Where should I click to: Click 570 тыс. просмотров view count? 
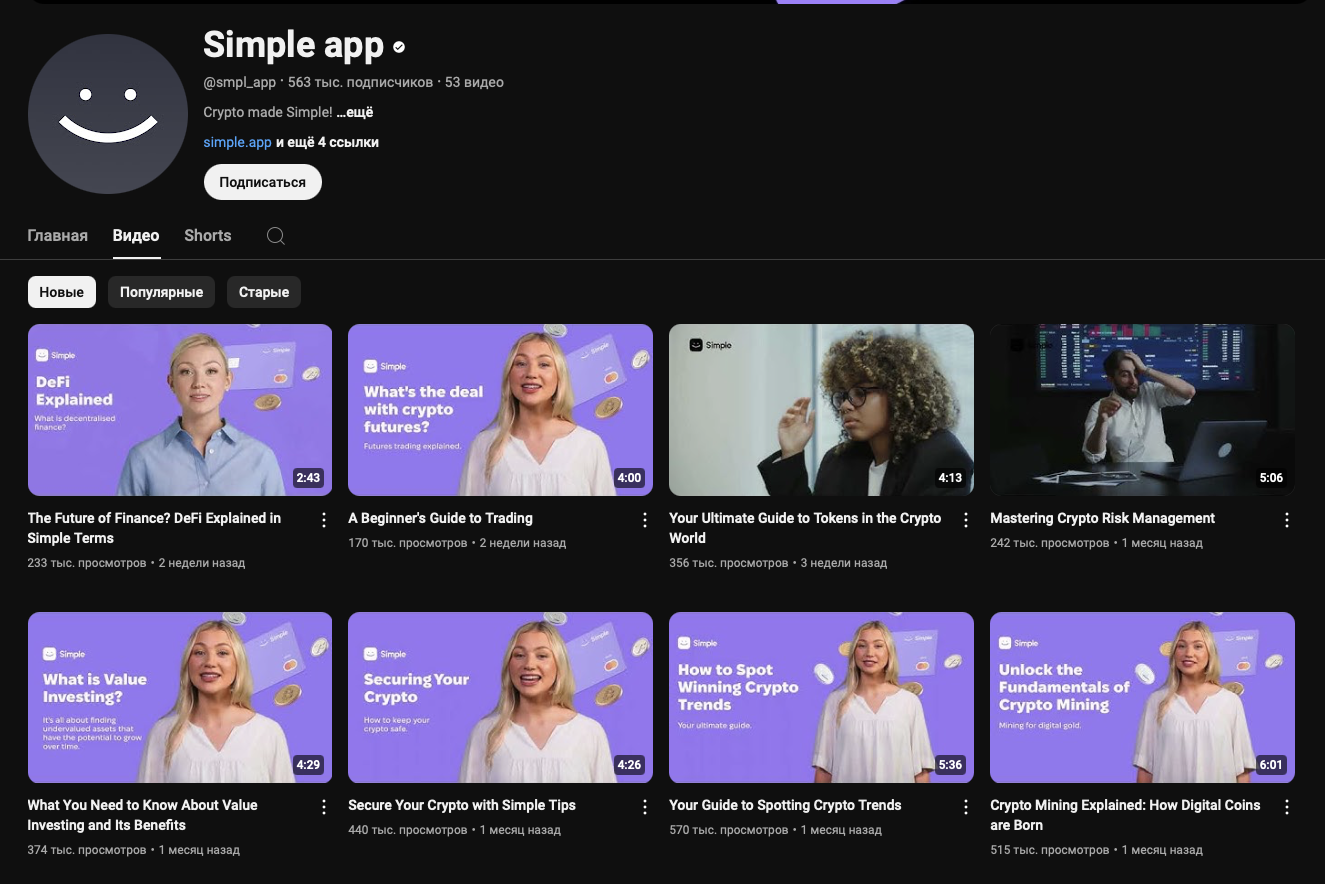[728, 830]
